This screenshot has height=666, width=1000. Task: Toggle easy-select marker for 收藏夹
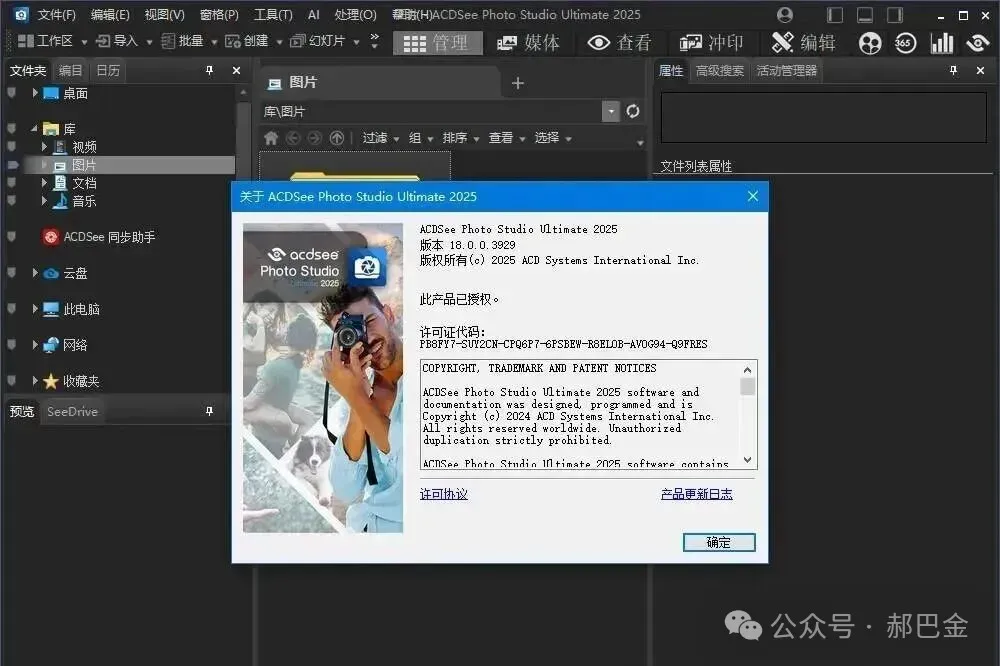pyautogui.click(x=11, y=381)
